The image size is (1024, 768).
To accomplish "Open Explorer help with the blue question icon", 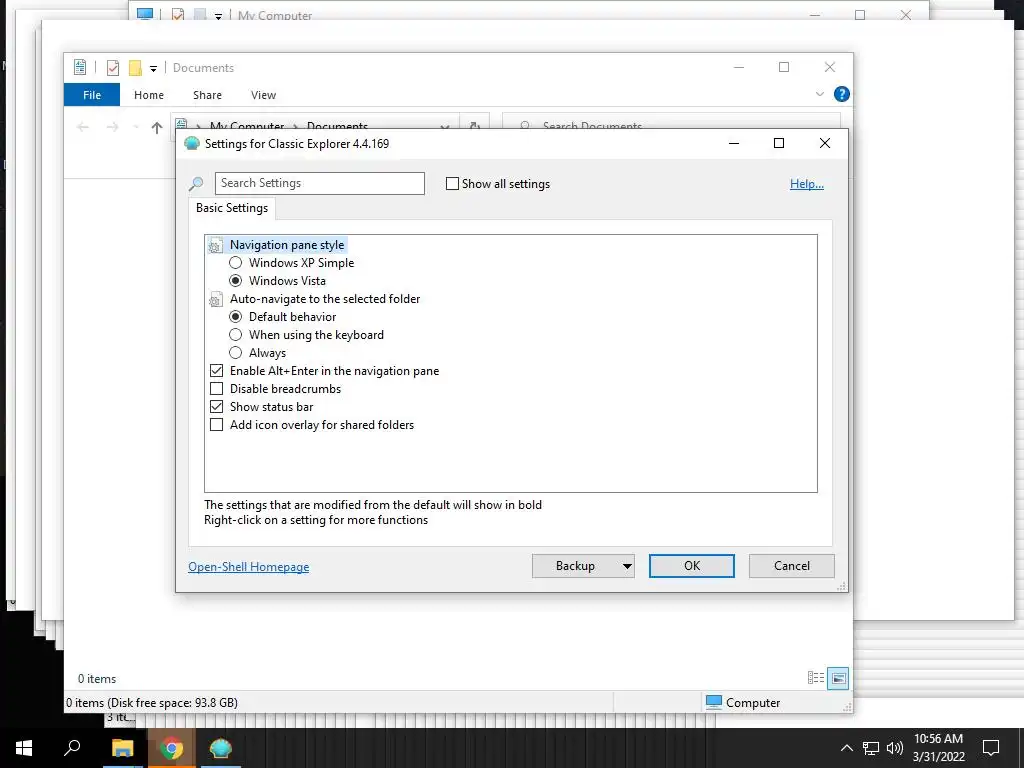I will [842, 95].
